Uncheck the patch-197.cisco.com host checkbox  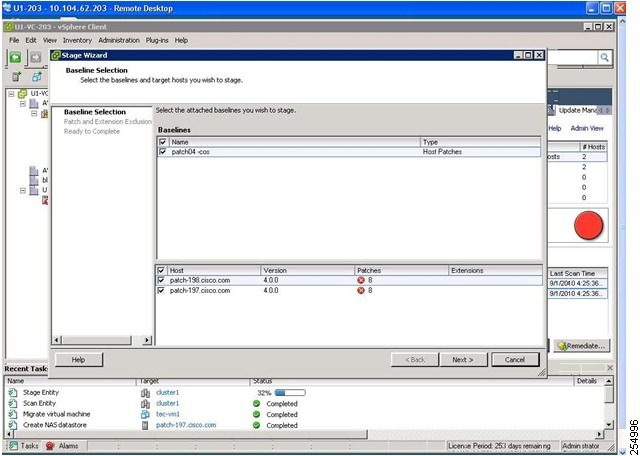pyautogui.click(x=161, y=291)
